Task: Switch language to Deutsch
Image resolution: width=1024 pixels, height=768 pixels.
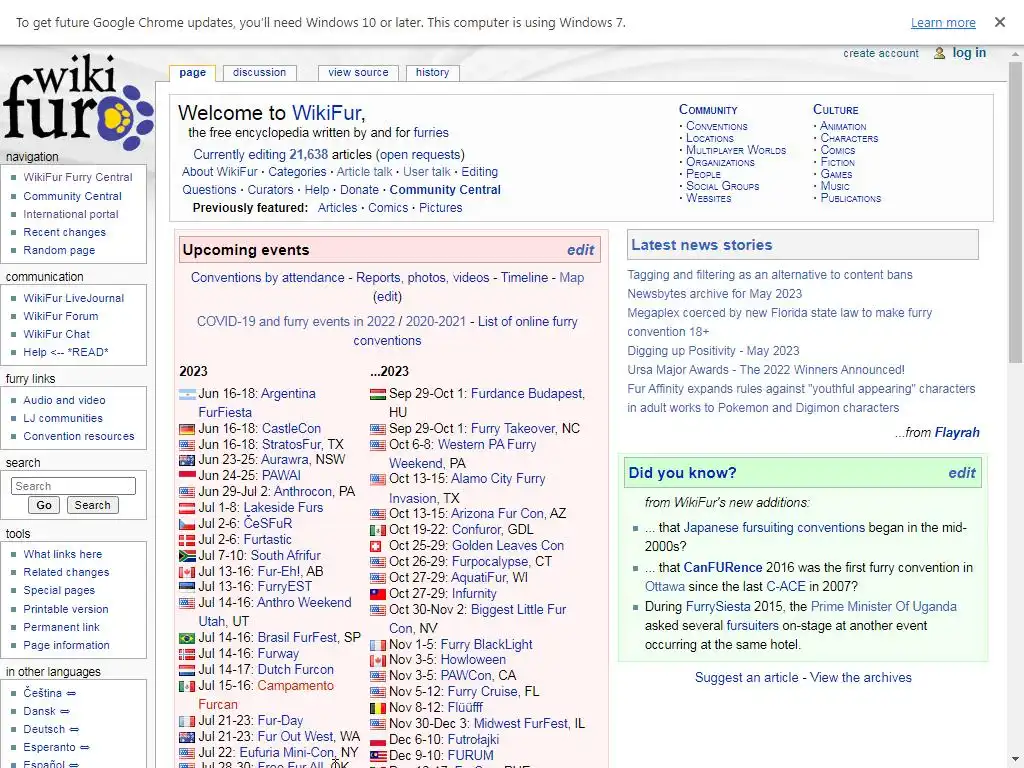Action: [x=44, y=729]
